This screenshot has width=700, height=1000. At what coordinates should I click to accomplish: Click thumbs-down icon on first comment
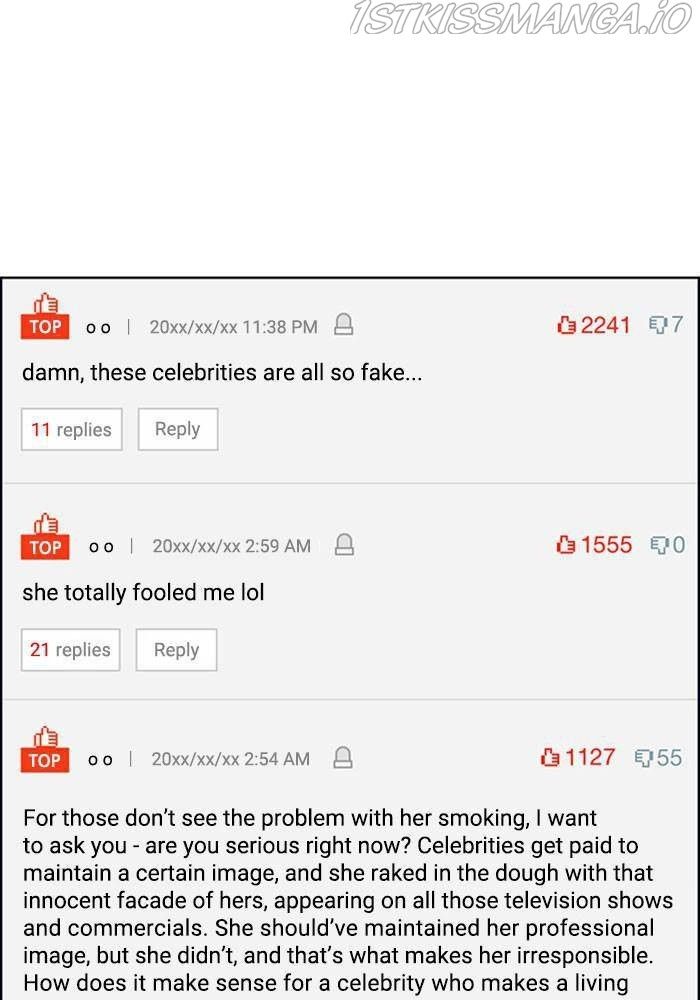(x=658, y=325)
